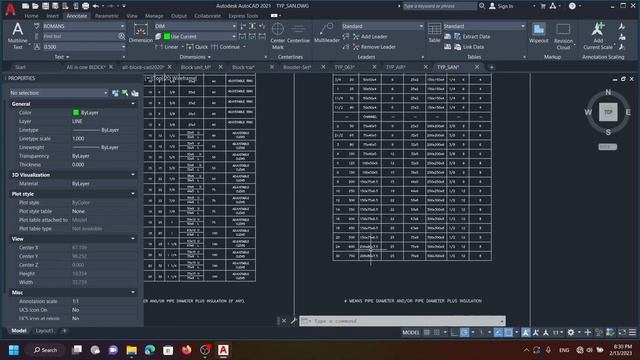Click the green ByLayer color swatch in Properties

point(76,113)
